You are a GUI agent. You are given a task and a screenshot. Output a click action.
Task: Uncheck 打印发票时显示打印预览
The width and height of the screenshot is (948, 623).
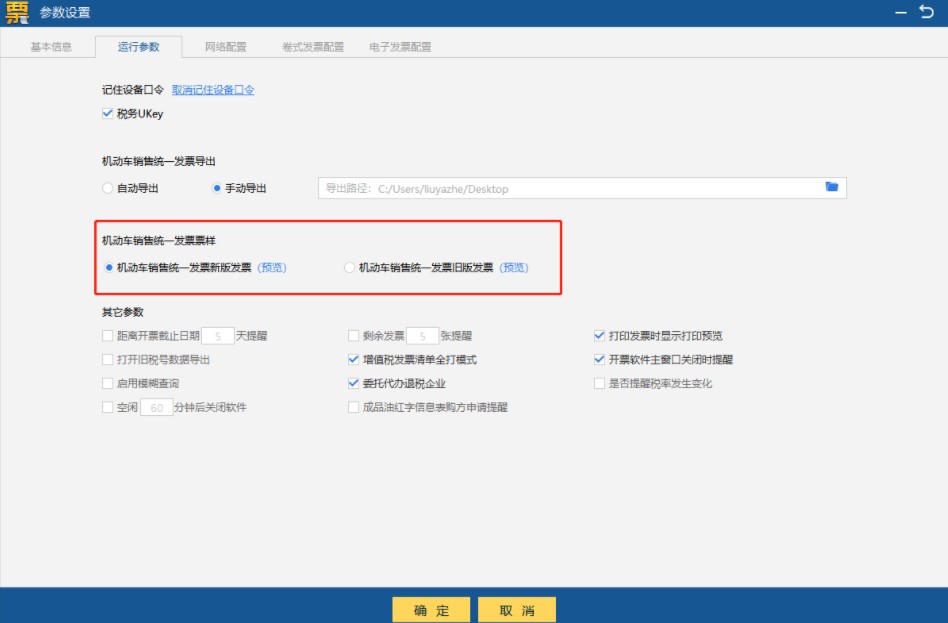click(597, 334)
